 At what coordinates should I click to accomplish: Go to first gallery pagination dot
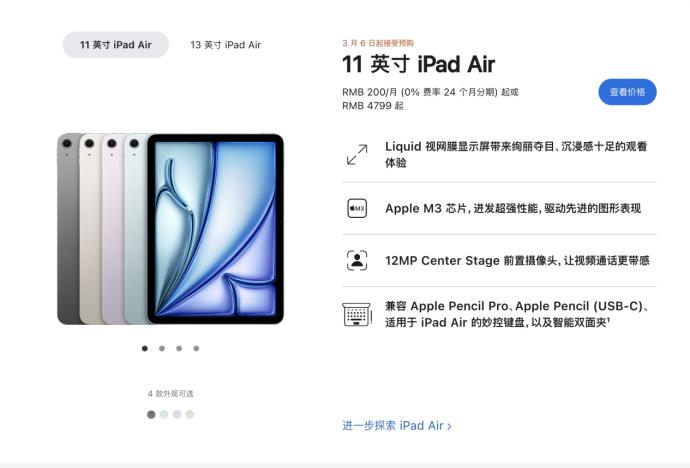click(145, 348)
